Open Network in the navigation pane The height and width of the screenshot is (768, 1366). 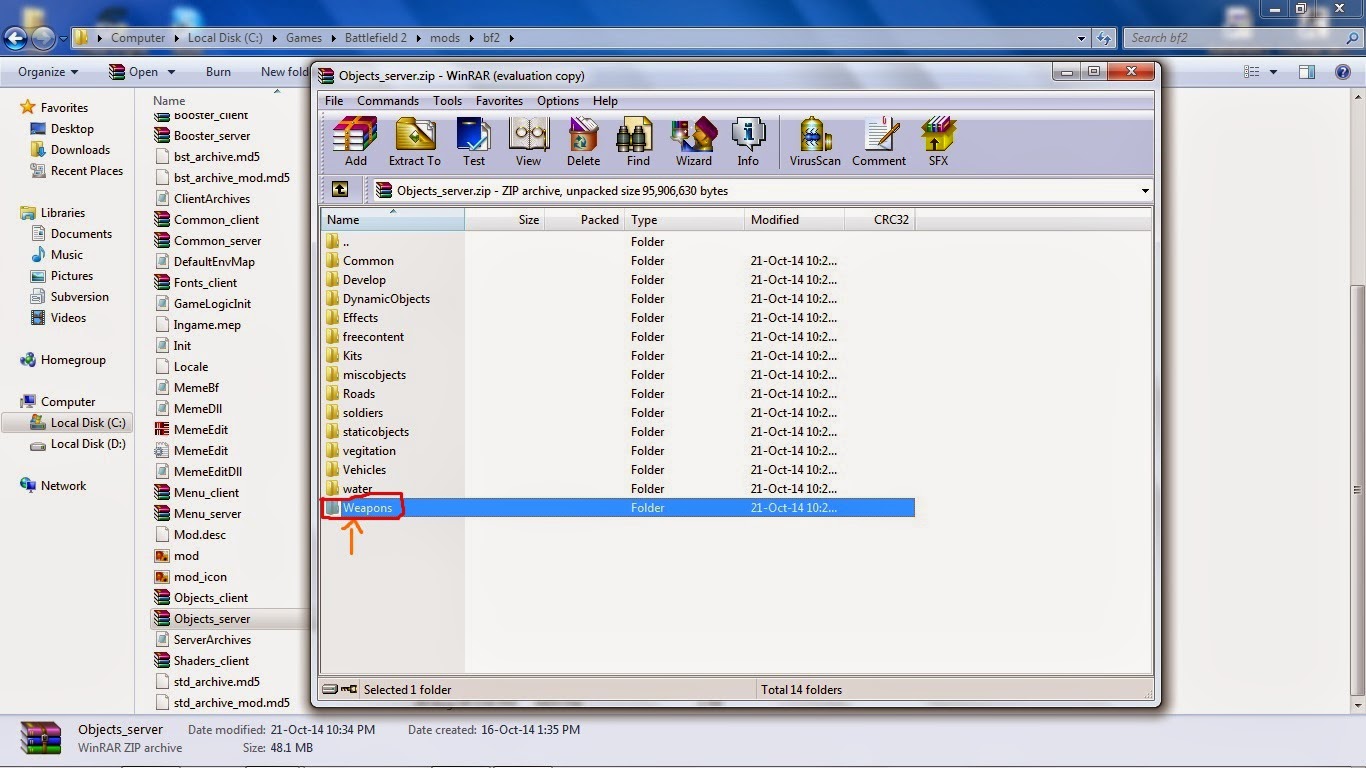click(63, 486)
